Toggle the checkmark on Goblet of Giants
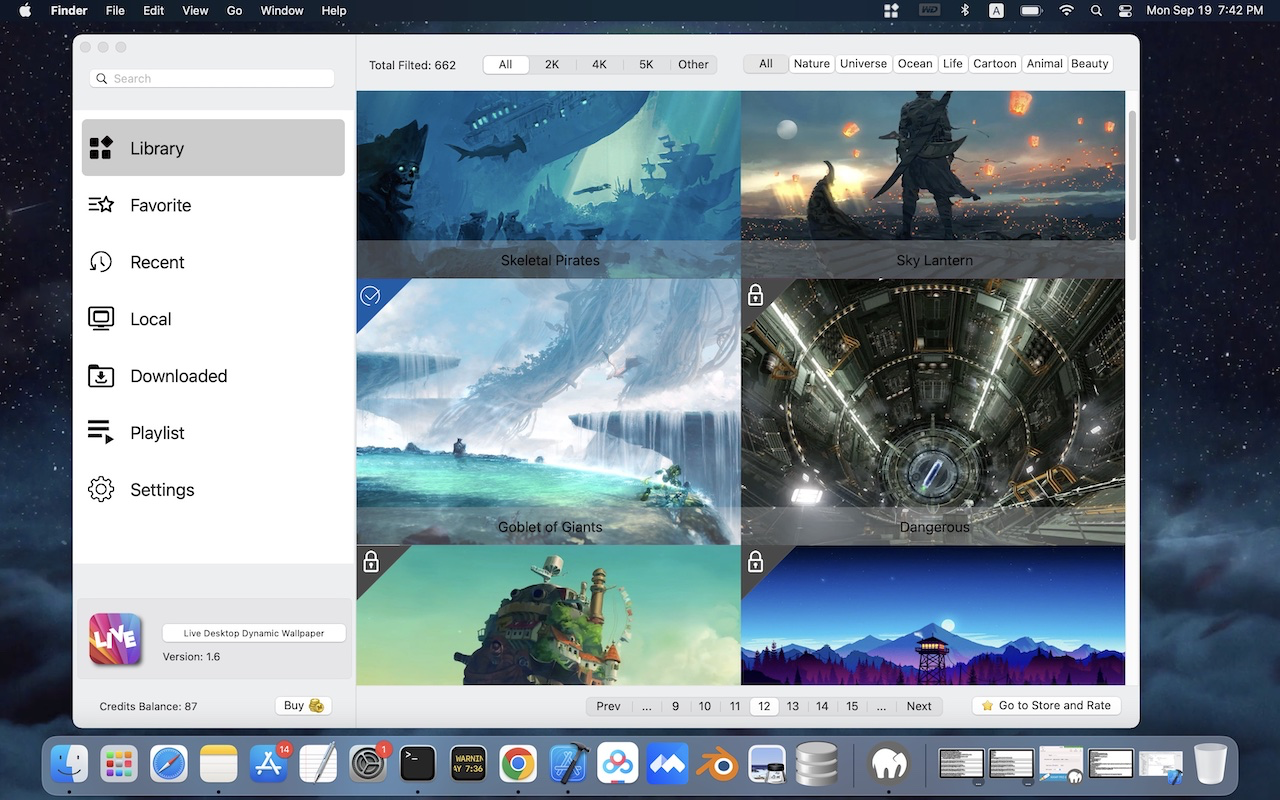The width and height of the screenshot is (1280, 800). (x=370, y=295)
